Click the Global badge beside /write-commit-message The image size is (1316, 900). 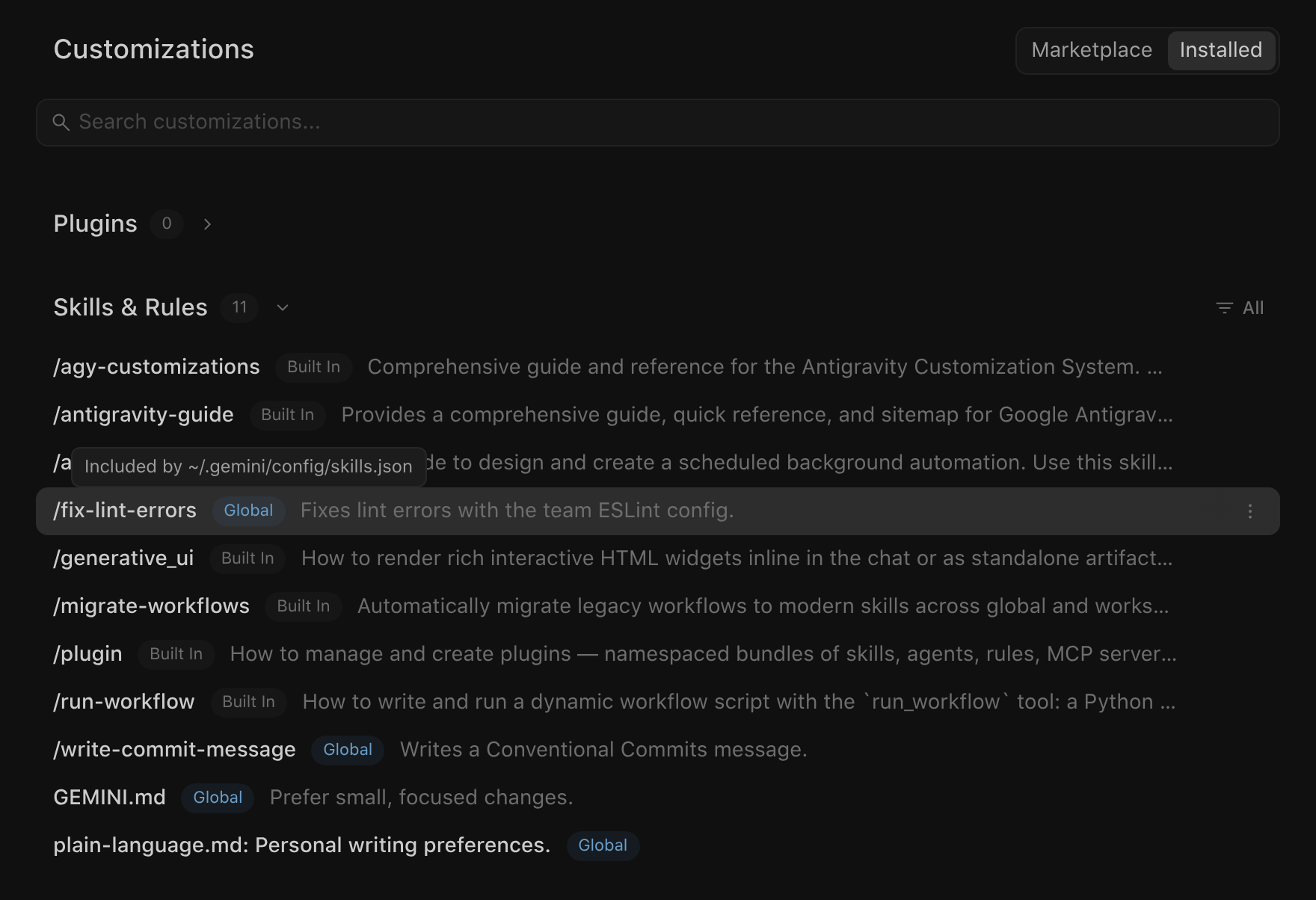click(348, 750)
